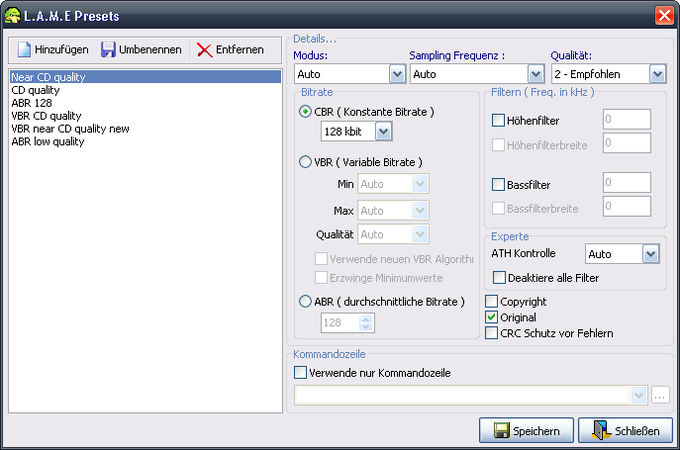
Task: Select ABR (durchschnittliche Bitrate) radio button
Action: 305,301
